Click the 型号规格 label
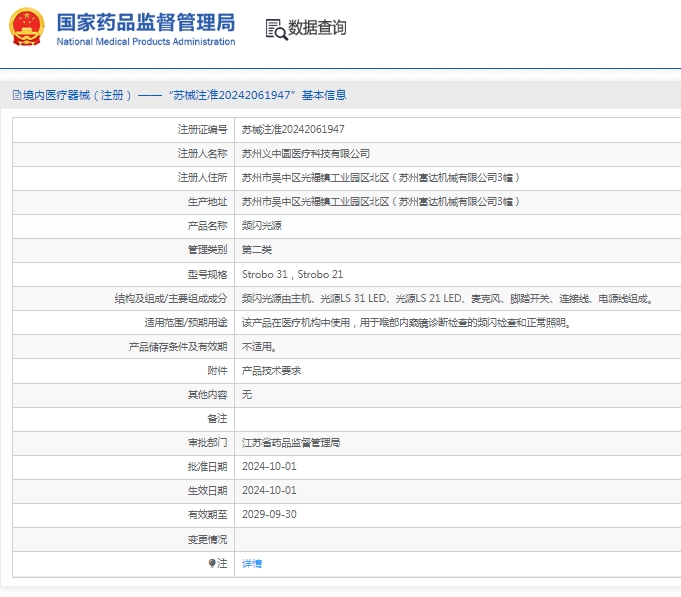The width and height of the screenshot is (681, 597). [x=208, y=274]
